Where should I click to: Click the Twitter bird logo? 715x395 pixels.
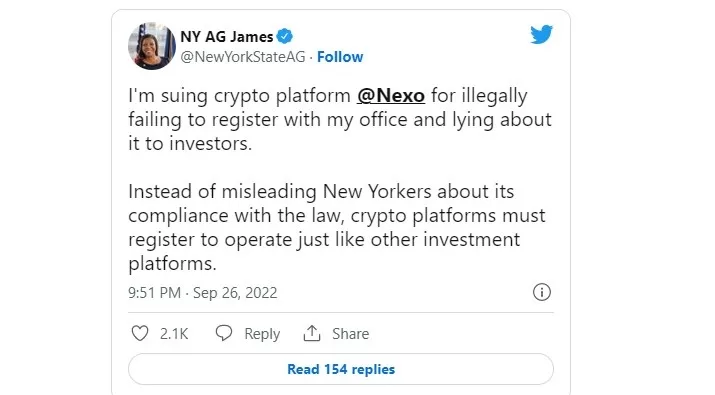point(541,35)
